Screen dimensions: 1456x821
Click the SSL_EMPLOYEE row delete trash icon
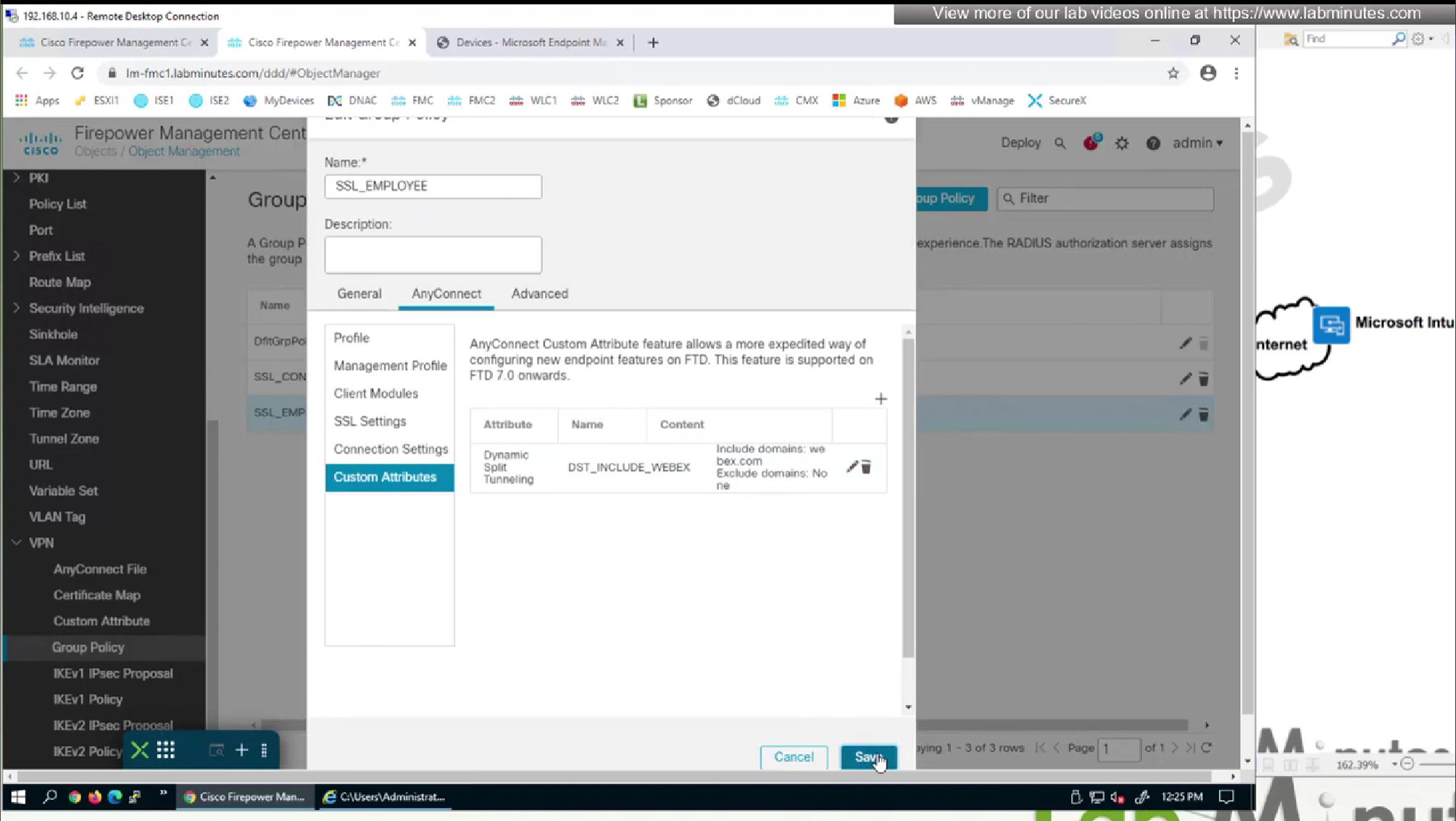(x=1204, y=414)
